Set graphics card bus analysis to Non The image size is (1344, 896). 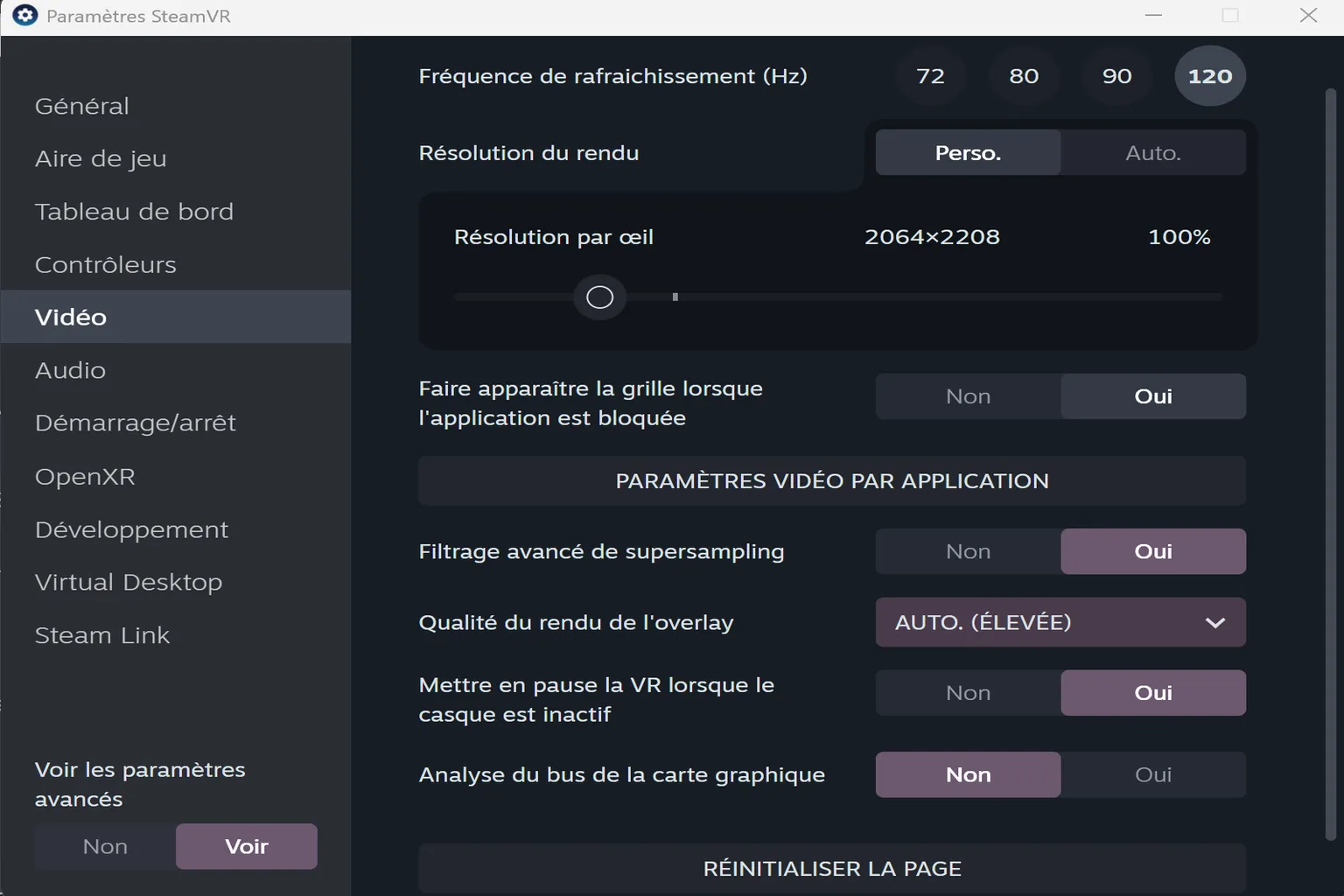pos(968,774)
